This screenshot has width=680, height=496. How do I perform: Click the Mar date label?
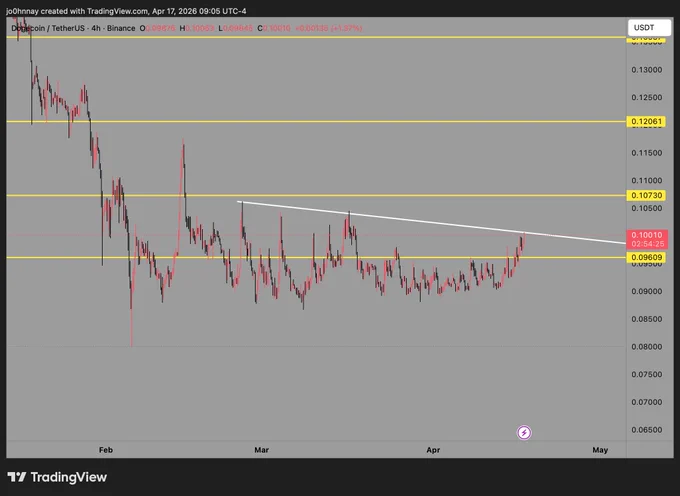point(262,450)
